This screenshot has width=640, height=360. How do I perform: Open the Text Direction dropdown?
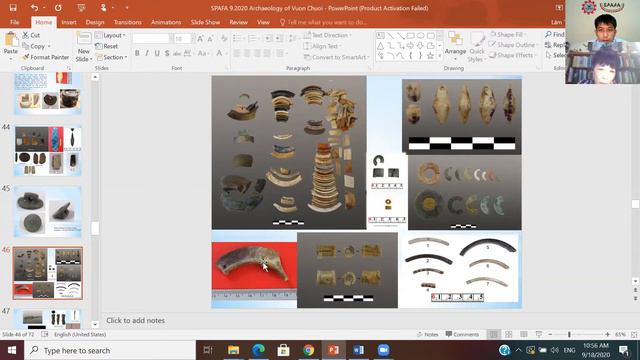point(327,35)
